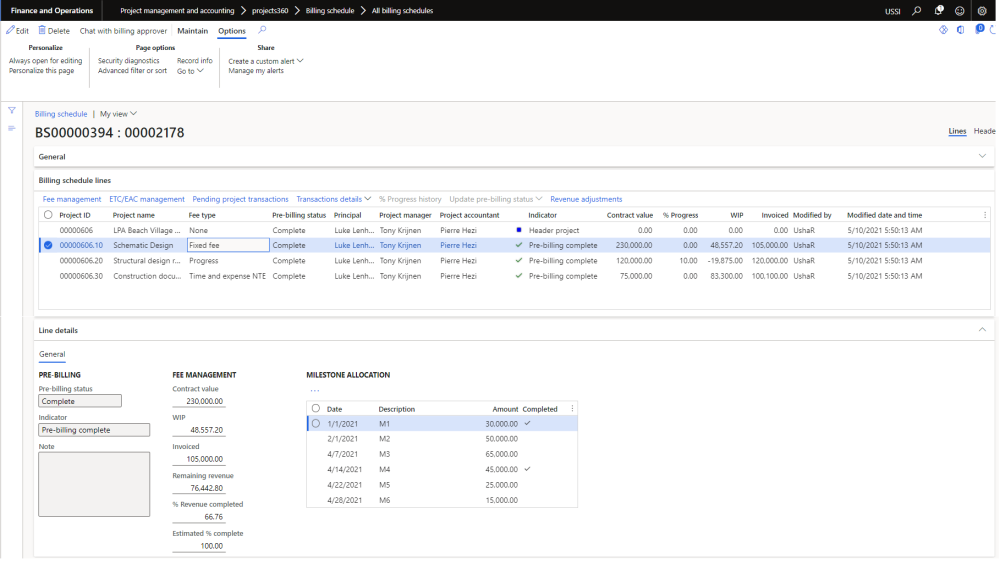The image size is (1000, 576).
Task: Click the Edit pencil icon
Action: click(10, 31)
